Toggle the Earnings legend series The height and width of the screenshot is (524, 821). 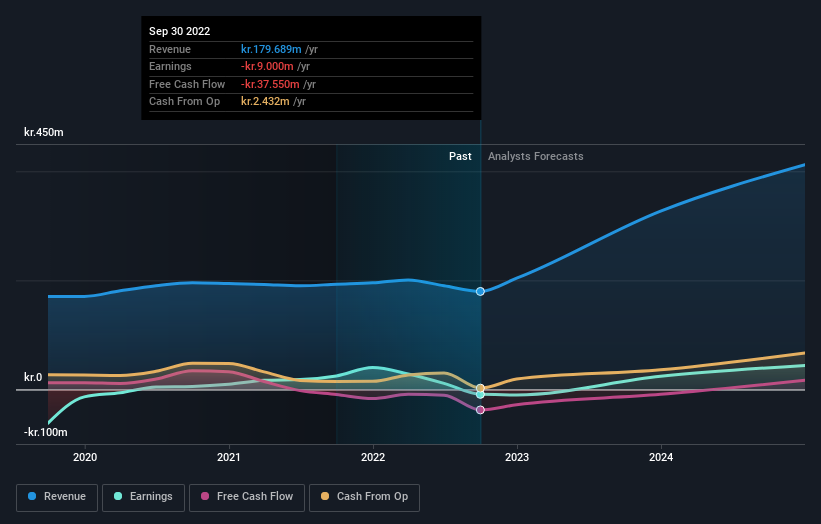(x=143, y=497)
